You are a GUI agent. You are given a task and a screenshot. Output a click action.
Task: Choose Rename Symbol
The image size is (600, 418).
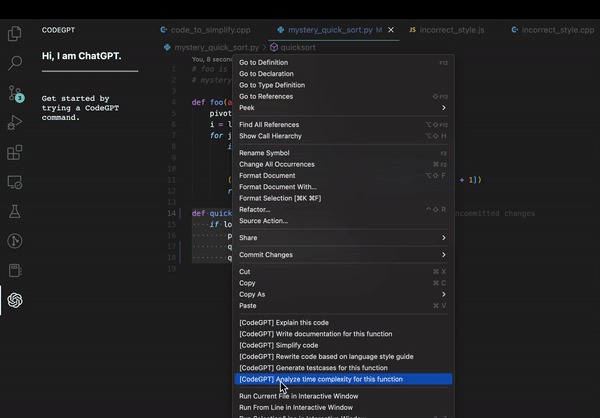coord(343,153)
